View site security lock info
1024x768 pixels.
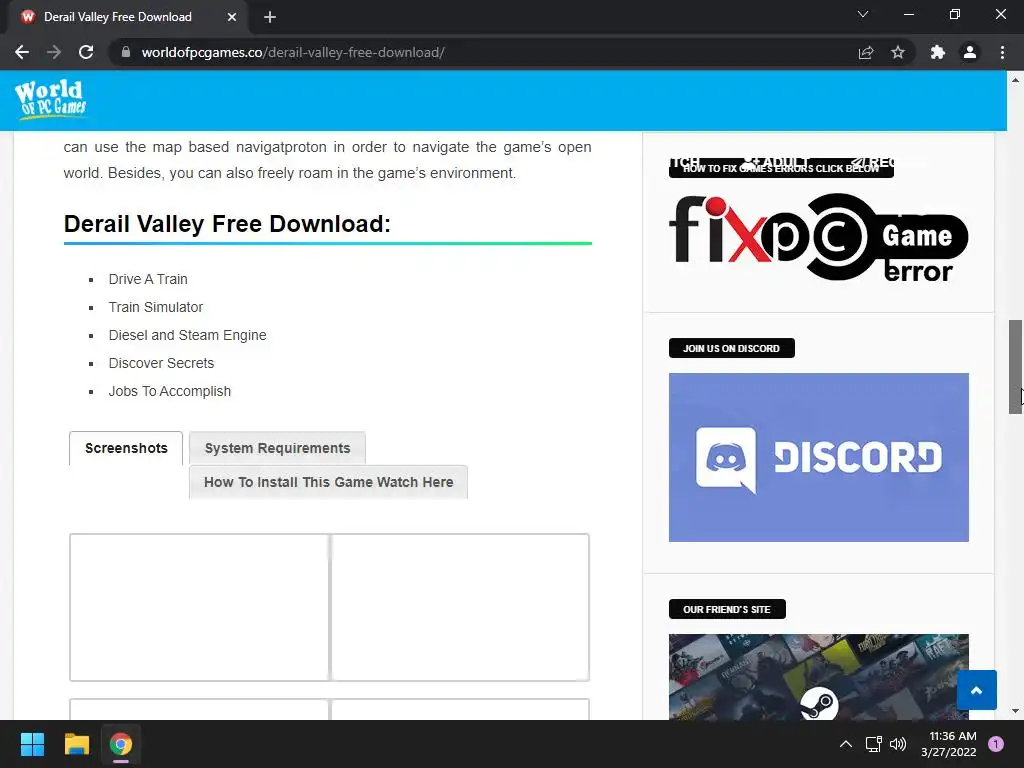click(126, 52)
